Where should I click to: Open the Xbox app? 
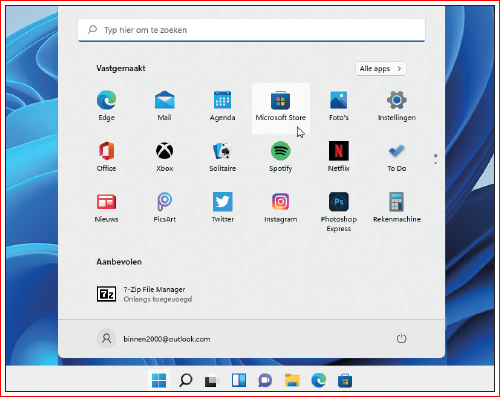click(164, 157)
